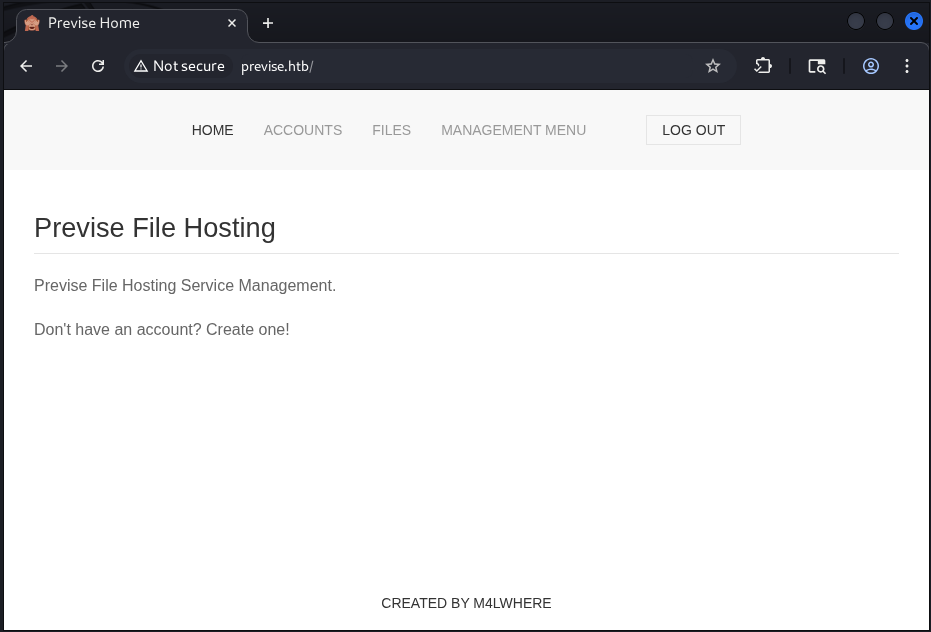Select the HOME navigation item
This screenshot has height=632, width=931.
click(x=212, y=130)
